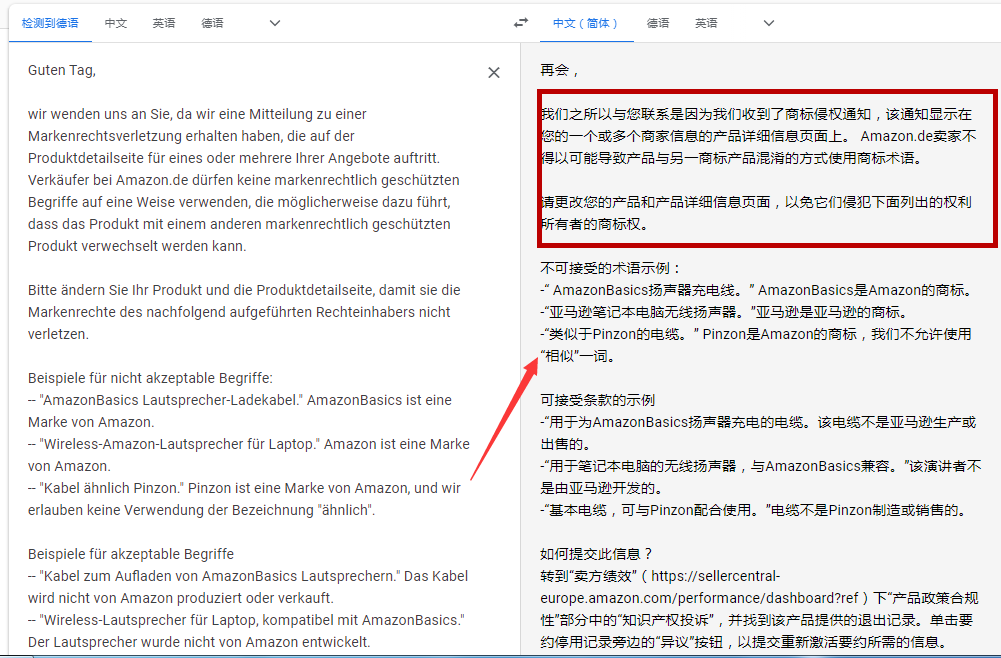Screen dimensions: 1001x658
Task: Click the greeting line "Guten Tag"
Action: 60,70
